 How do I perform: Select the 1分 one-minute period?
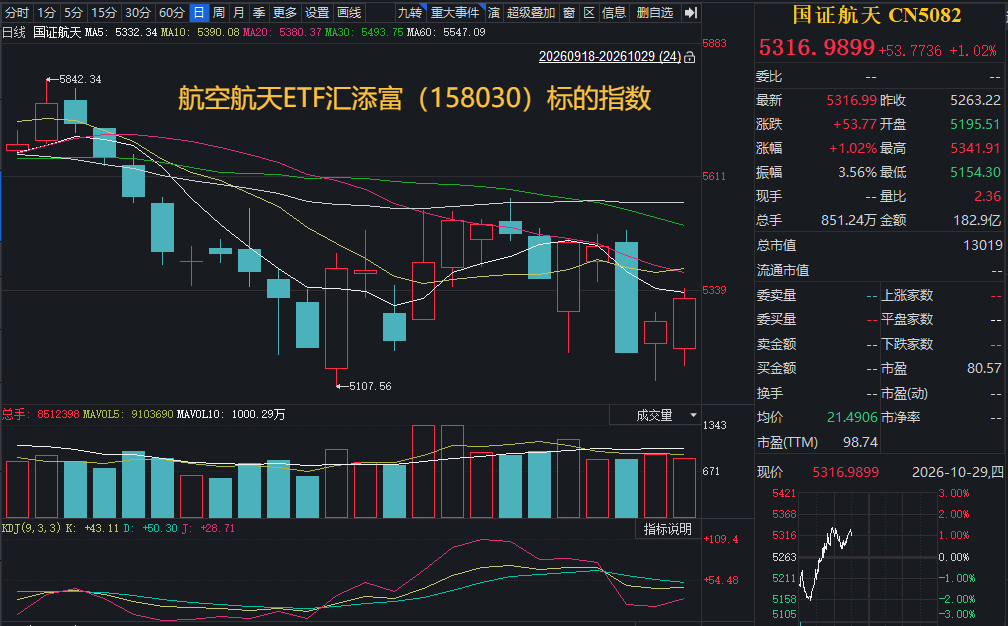click(46, 13)
